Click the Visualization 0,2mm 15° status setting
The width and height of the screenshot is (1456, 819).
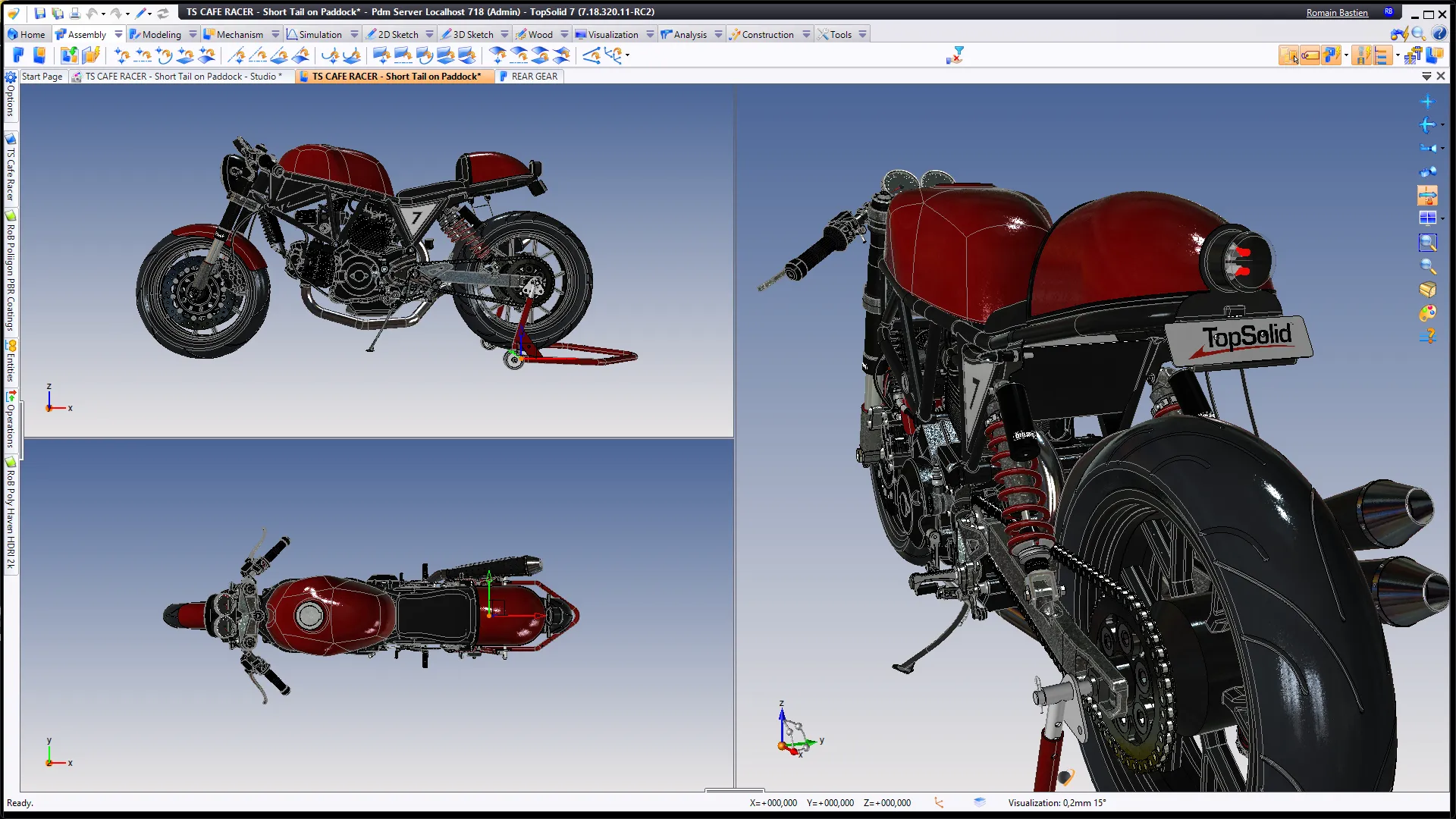point(1056,802)
